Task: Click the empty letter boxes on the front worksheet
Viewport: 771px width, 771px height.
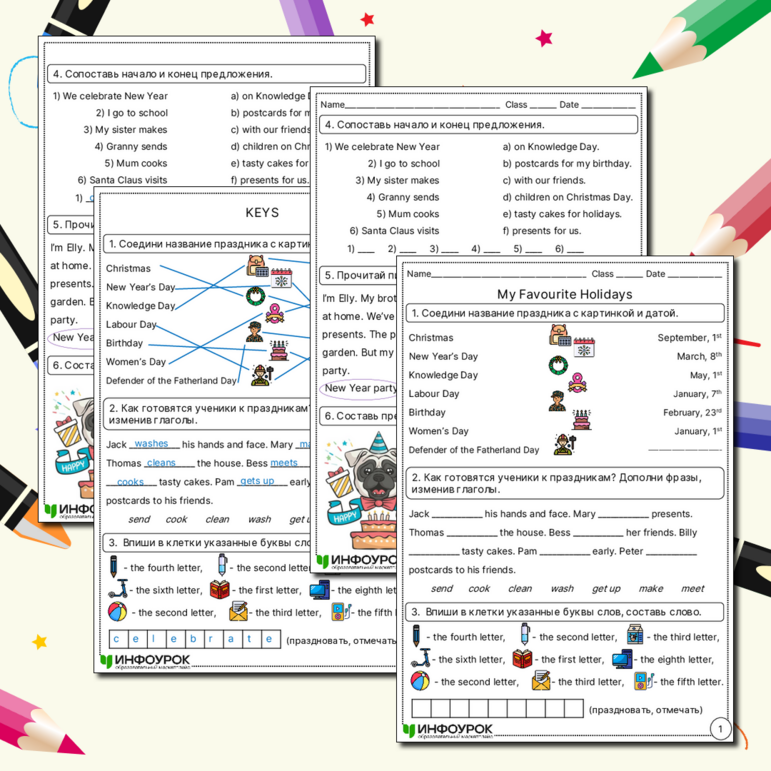Action: click(x=497, y=709)
